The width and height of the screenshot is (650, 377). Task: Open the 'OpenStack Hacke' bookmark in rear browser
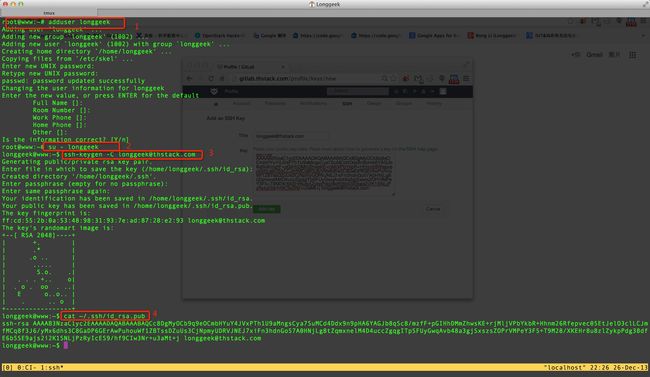click(x=220, y=36)
